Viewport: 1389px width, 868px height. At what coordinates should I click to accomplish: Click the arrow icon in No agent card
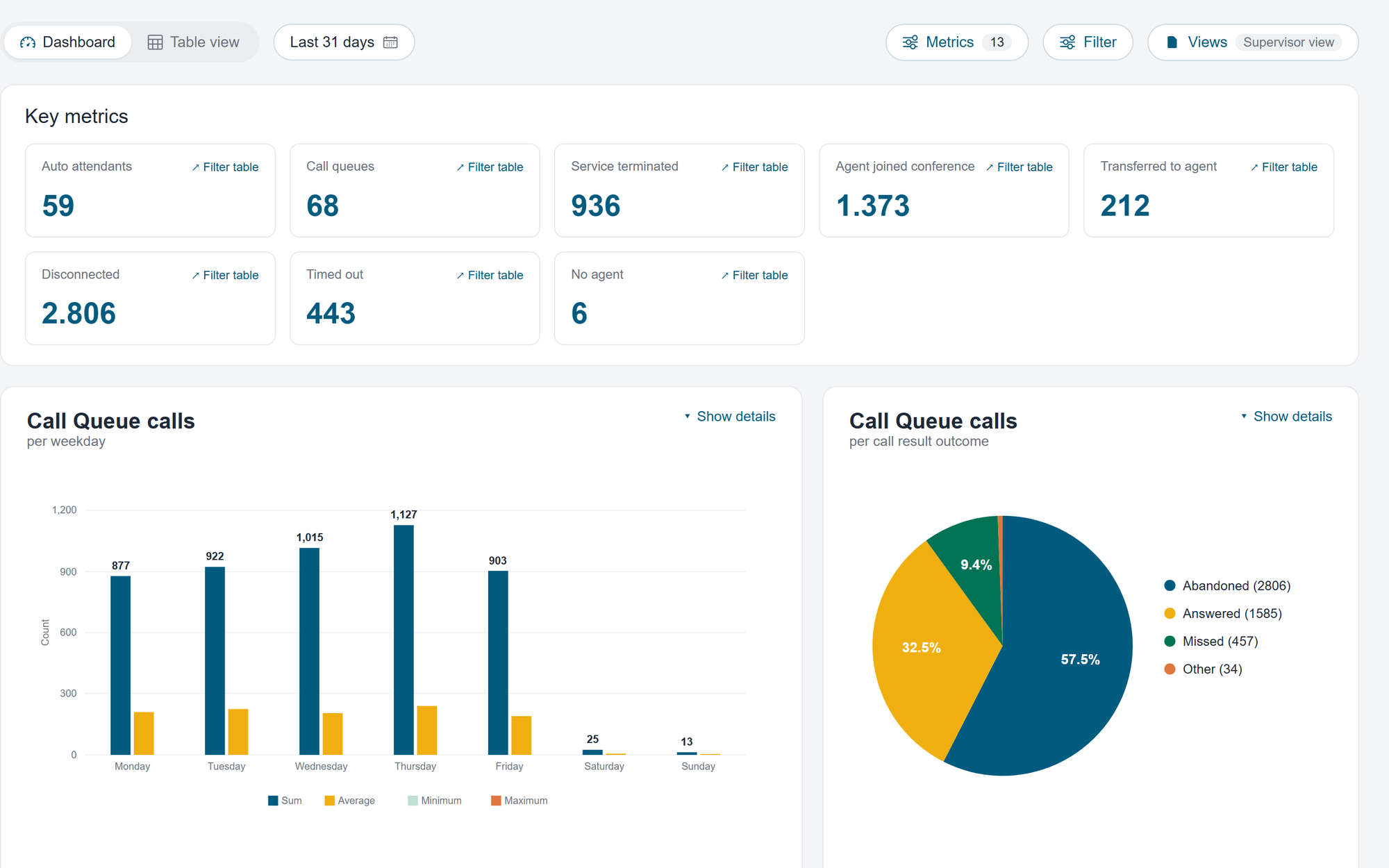(725, 276)
